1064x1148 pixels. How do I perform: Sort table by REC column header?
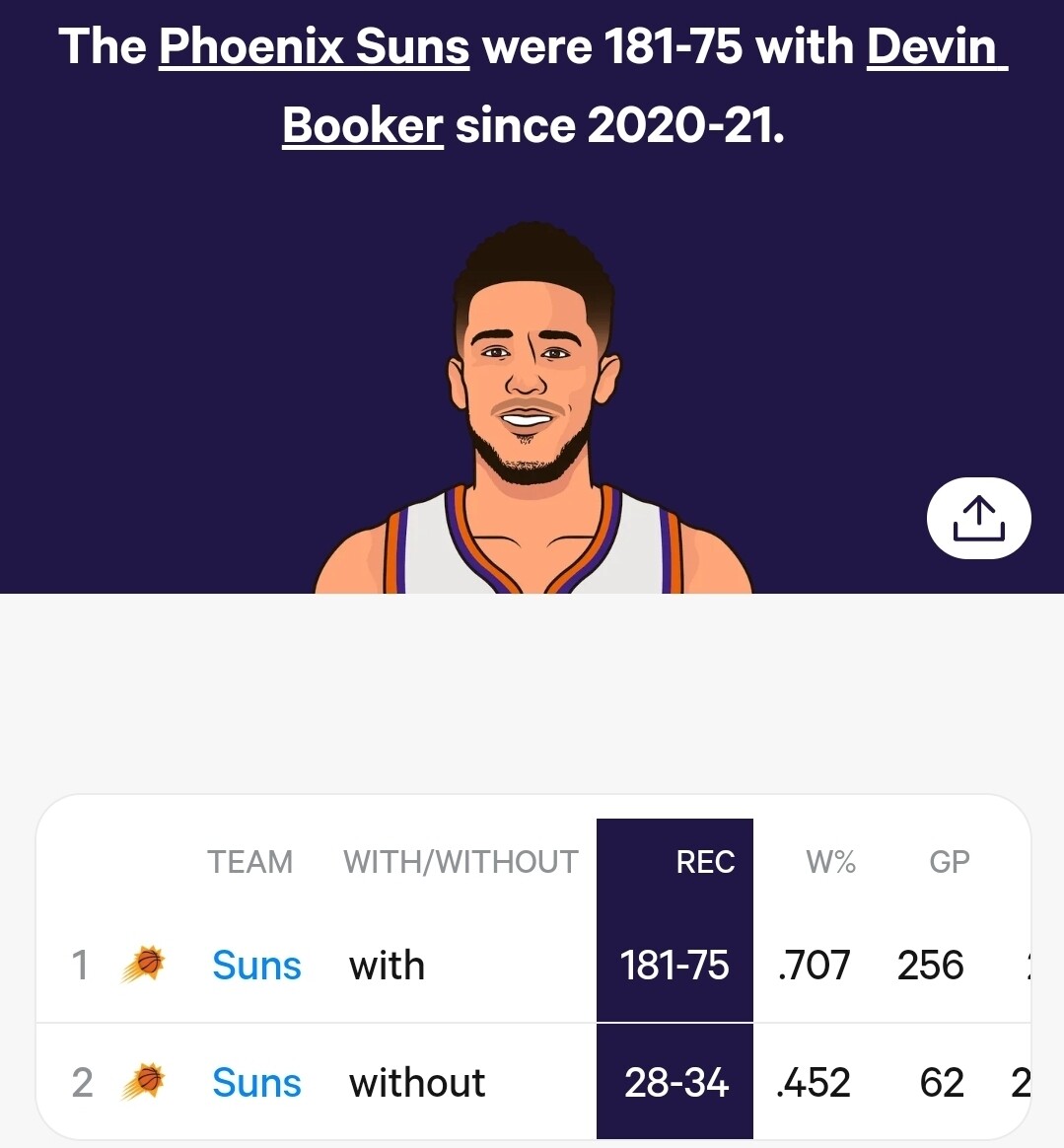(705, 862)
